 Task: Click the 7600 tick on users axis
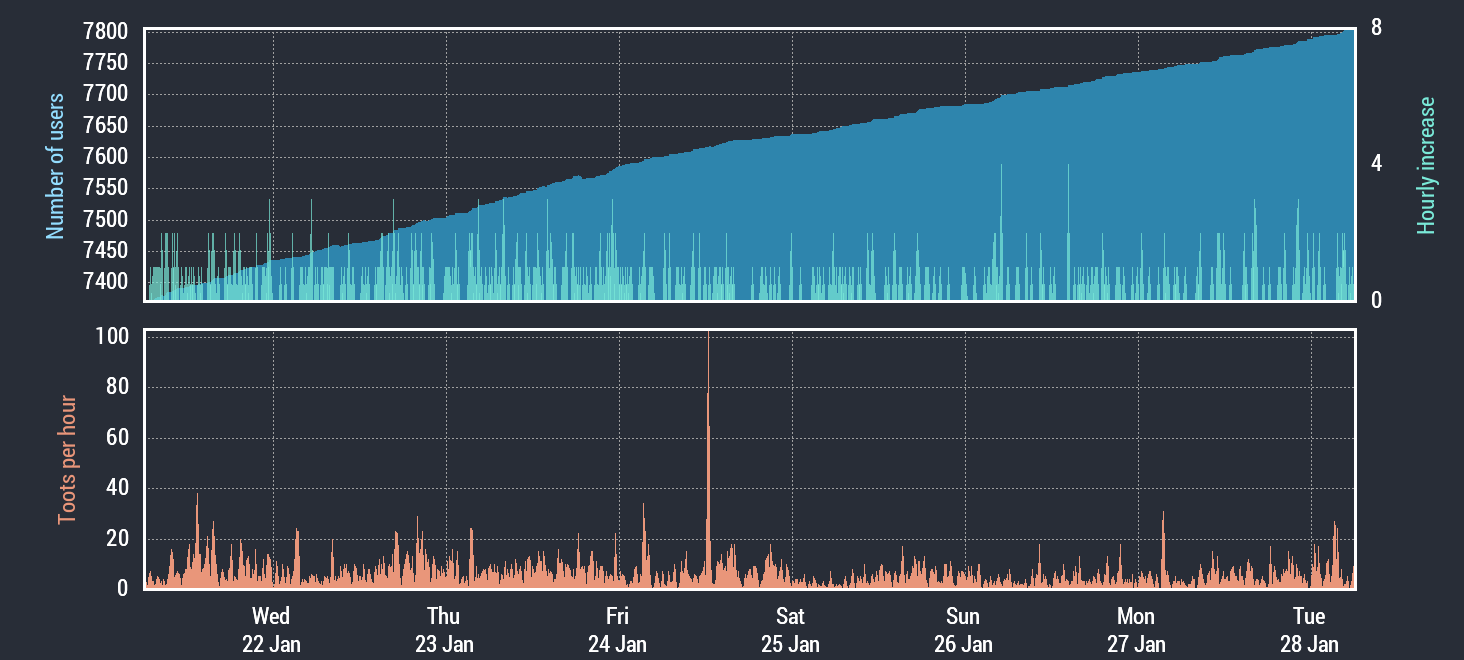pos(105,157)
